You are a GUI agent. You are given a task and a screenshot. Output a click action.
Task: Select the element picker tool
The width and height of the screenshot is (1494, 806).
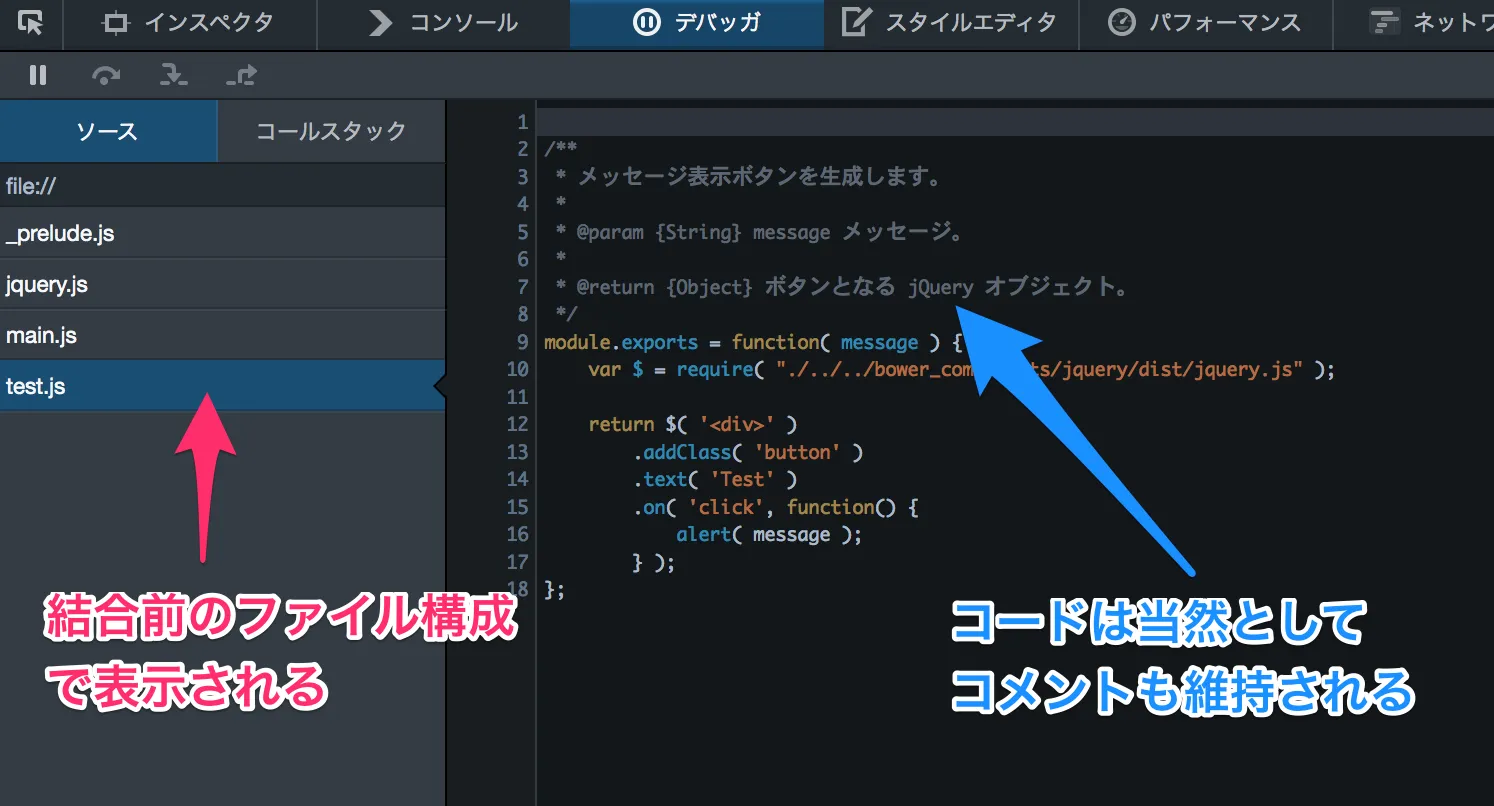(30, 24)
